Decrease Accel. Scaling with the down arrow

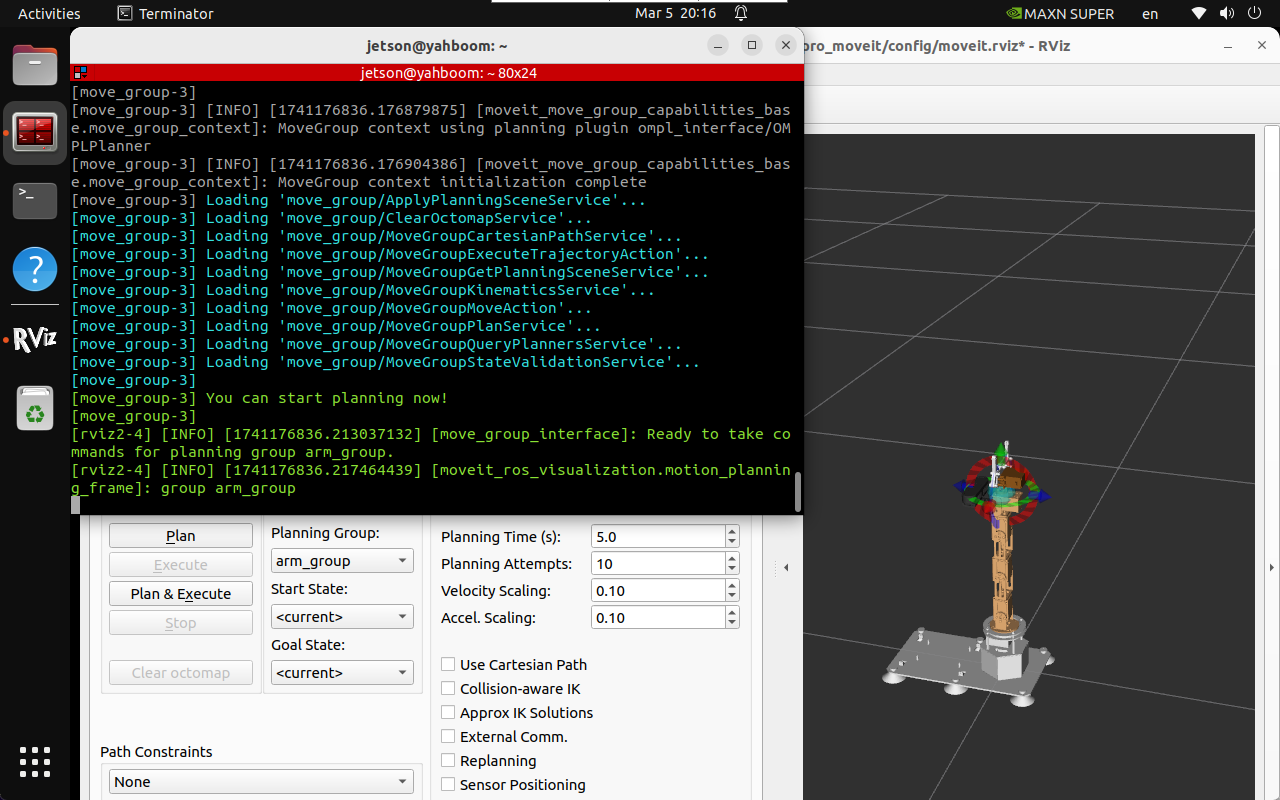[732, 624]
